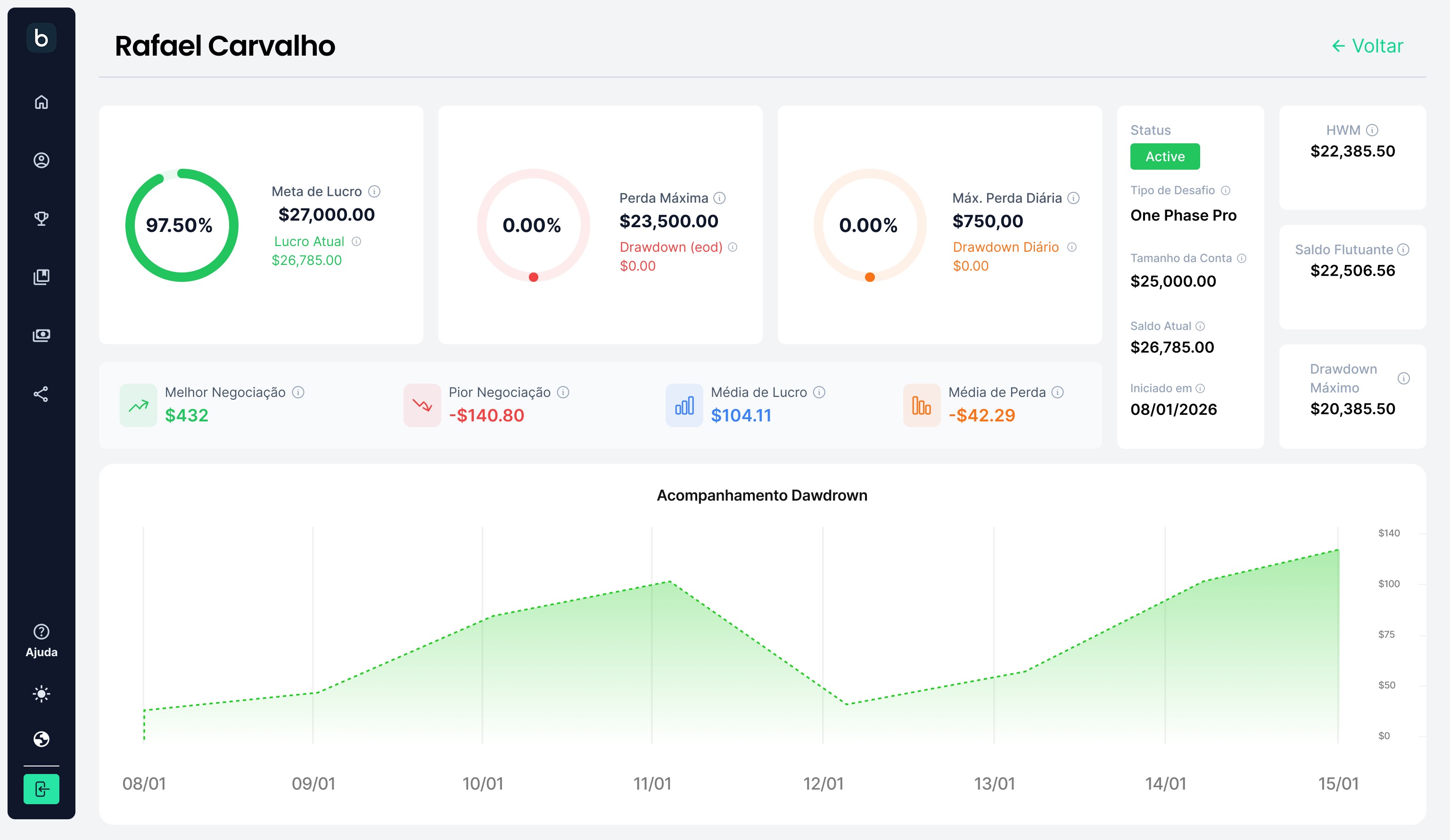Open the home icon in sidebar

click(41, 102)
